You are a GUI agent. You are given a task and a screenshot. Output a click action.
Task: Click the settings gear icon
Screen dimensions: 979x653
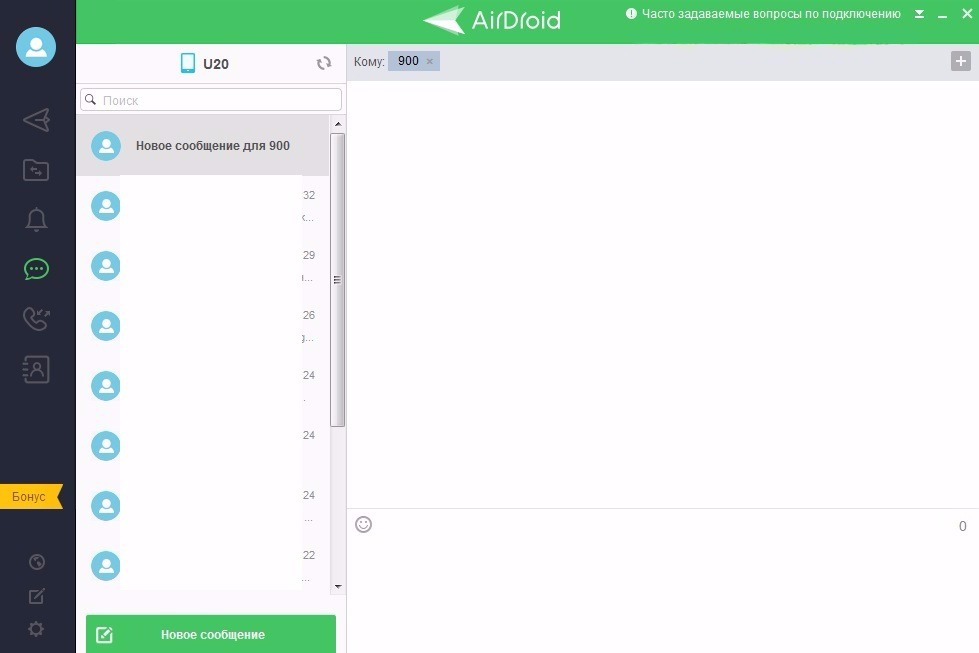(36, 629)
